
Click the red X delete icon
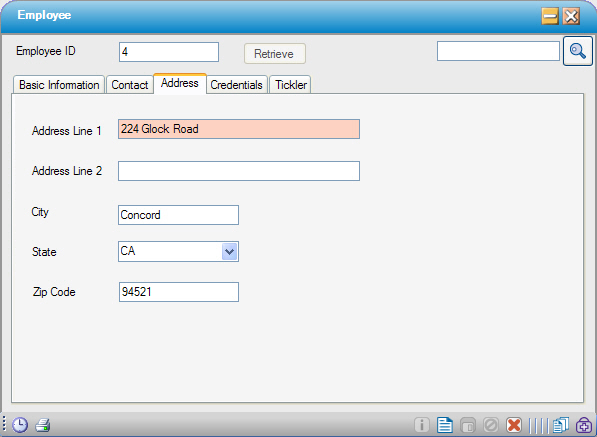coord(514,425)
